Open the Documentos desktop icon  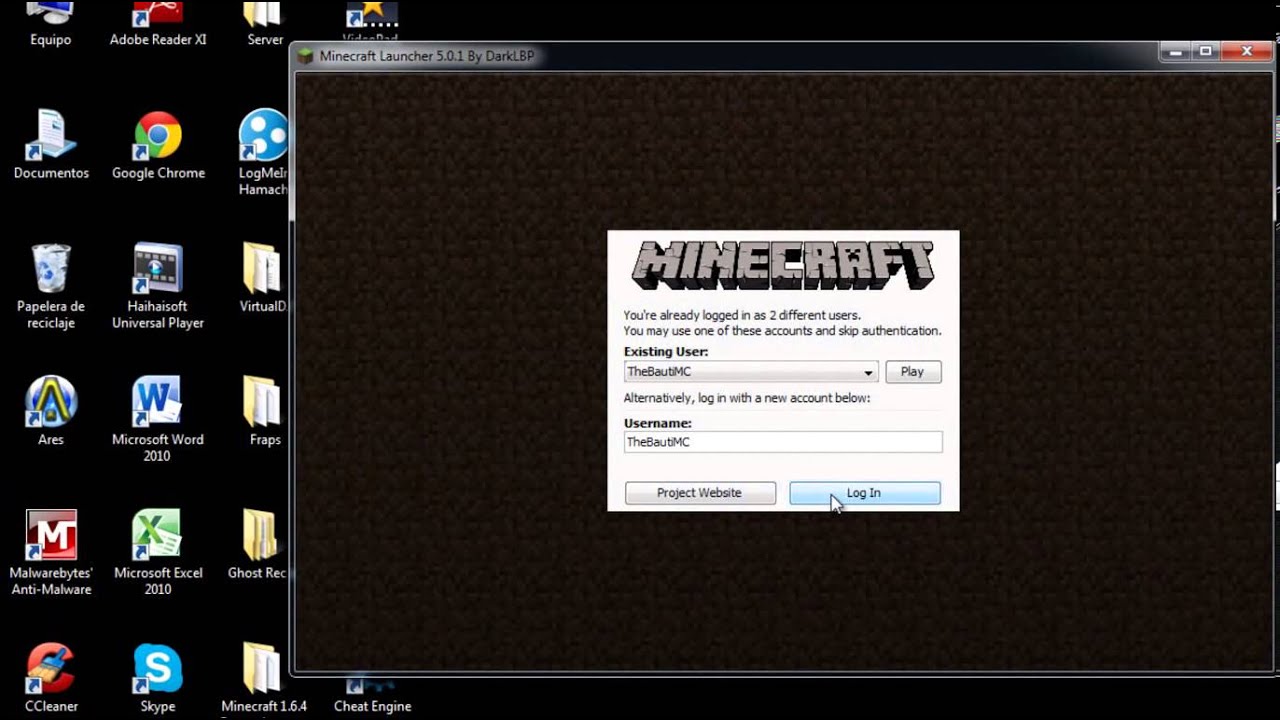[51, 146]
